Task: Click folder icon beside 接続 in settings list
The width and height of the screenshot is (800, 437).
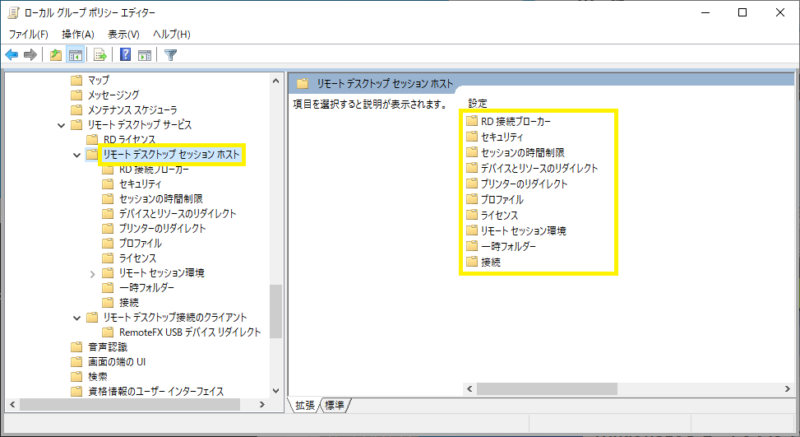Action: [x=472, y=262]
